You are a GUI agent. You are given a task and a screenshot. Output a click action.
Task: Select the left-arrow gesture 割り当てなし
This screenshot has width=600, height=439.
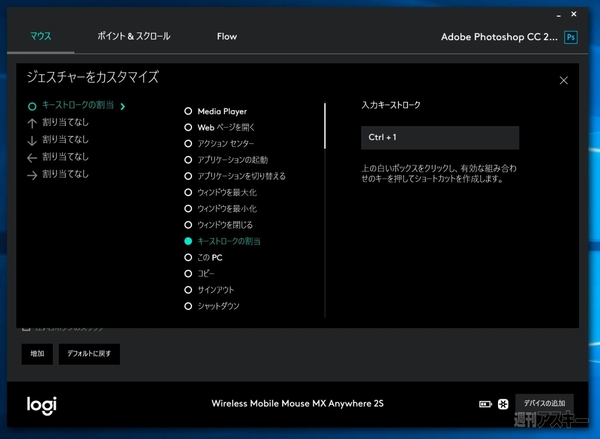pyautogui.click(x=58, y=157)
